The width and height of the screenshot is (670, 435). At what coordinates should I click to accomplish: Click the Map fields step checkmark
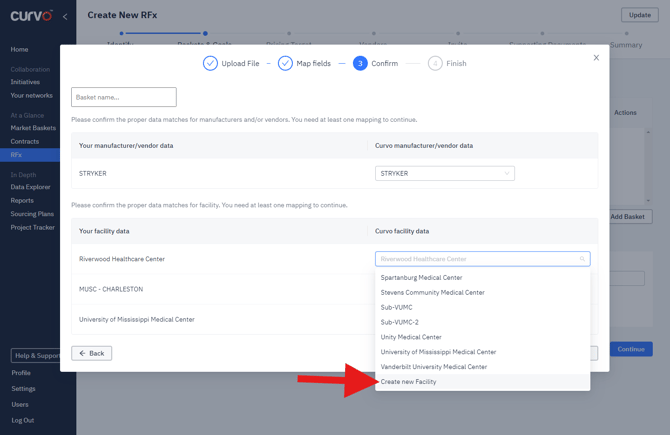(285, 63)
